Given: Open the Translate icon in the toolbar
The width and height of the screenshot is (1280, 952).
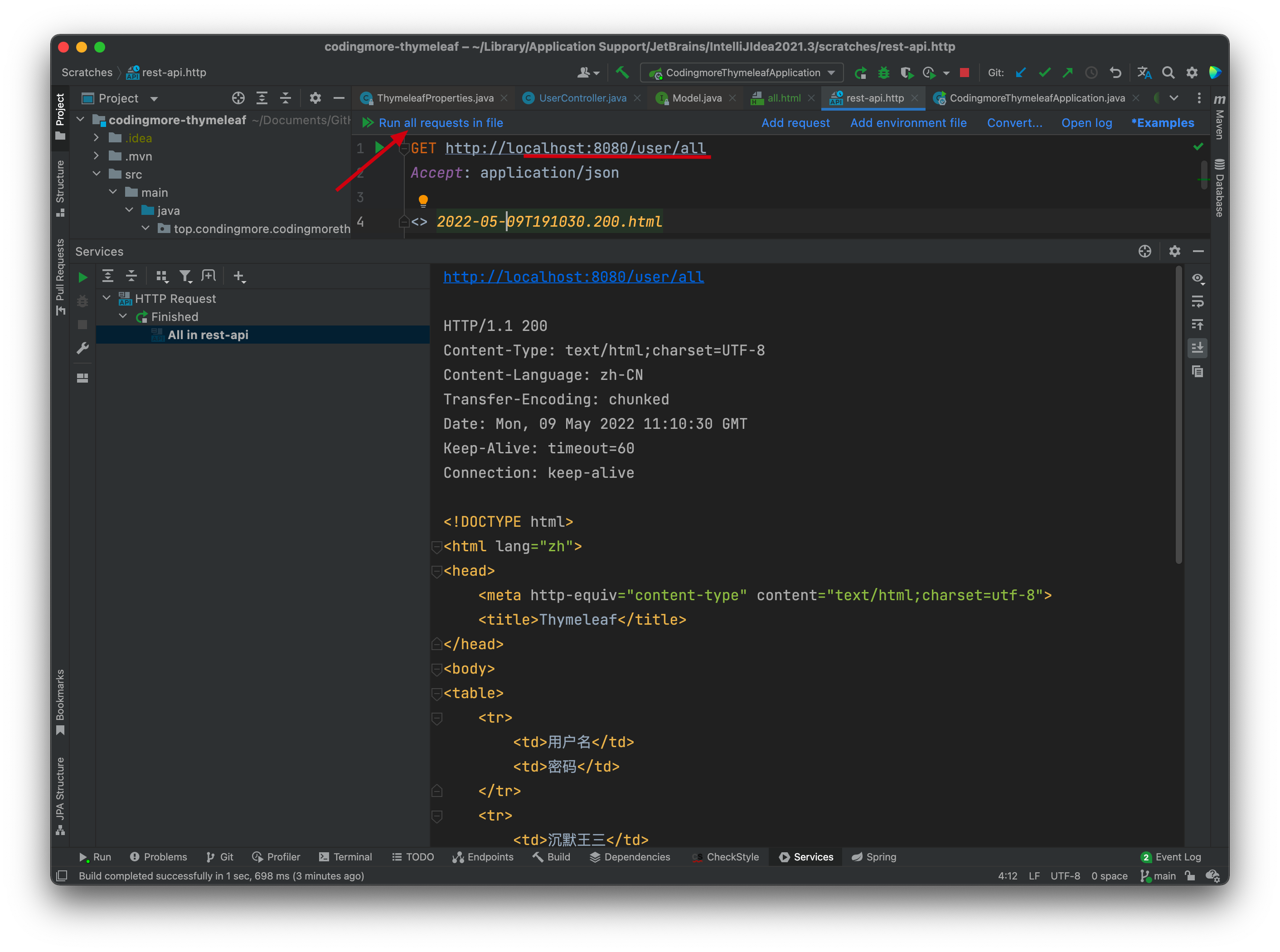Looking at the screenshot, I should coord(1144,73).
